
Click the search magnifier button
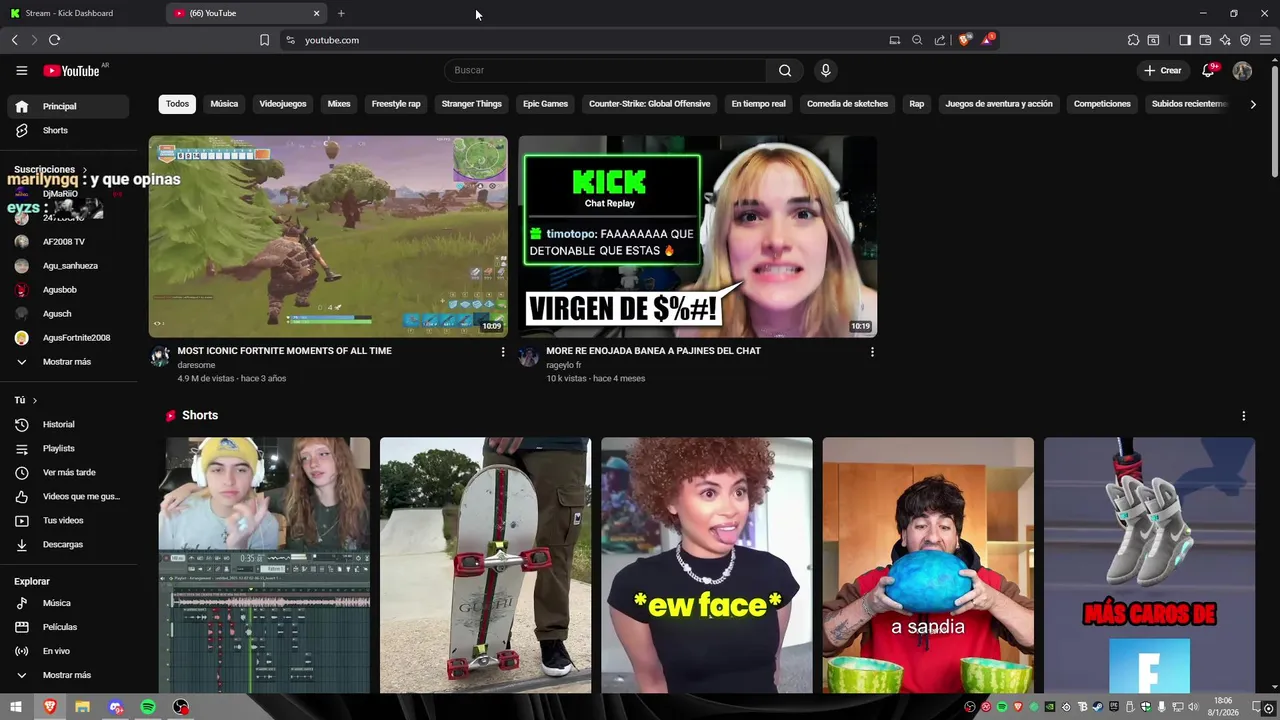[x=785, y=70]
